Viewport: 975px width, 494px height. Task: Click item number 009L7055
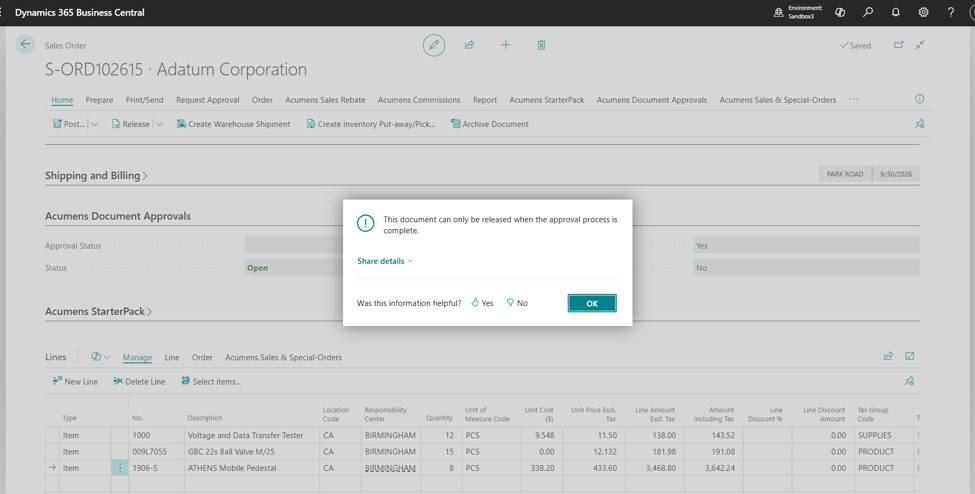pyautogui.click(x=149, y=452)
